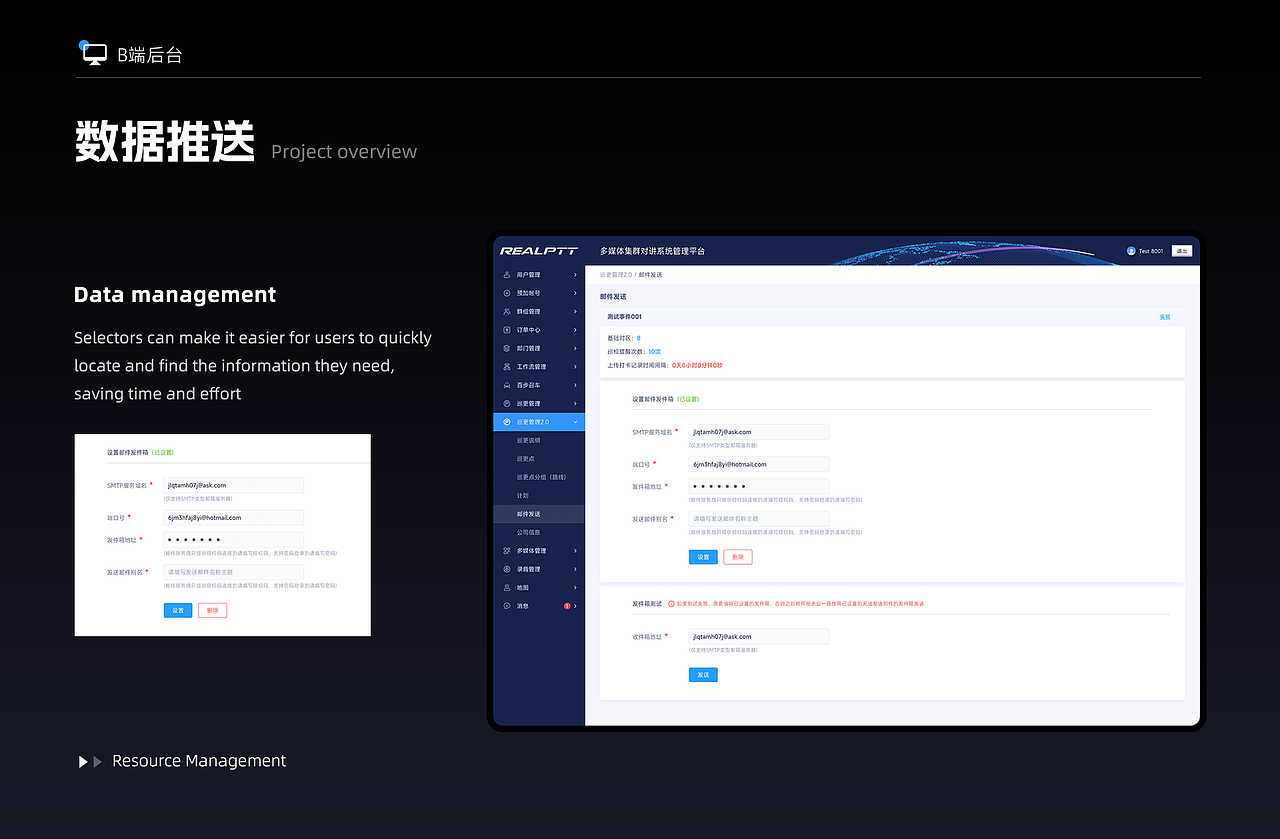1280x839 pixels.
Task: Click the red warning icon beside 发件箱测试
Action: [671, 604]
